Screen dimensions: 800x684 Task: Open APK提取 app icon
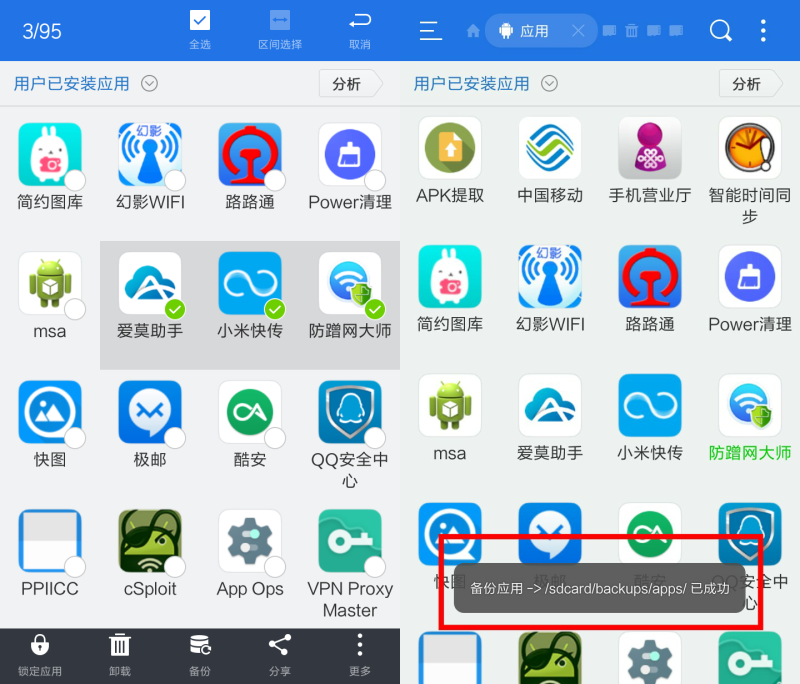(449, 148)
